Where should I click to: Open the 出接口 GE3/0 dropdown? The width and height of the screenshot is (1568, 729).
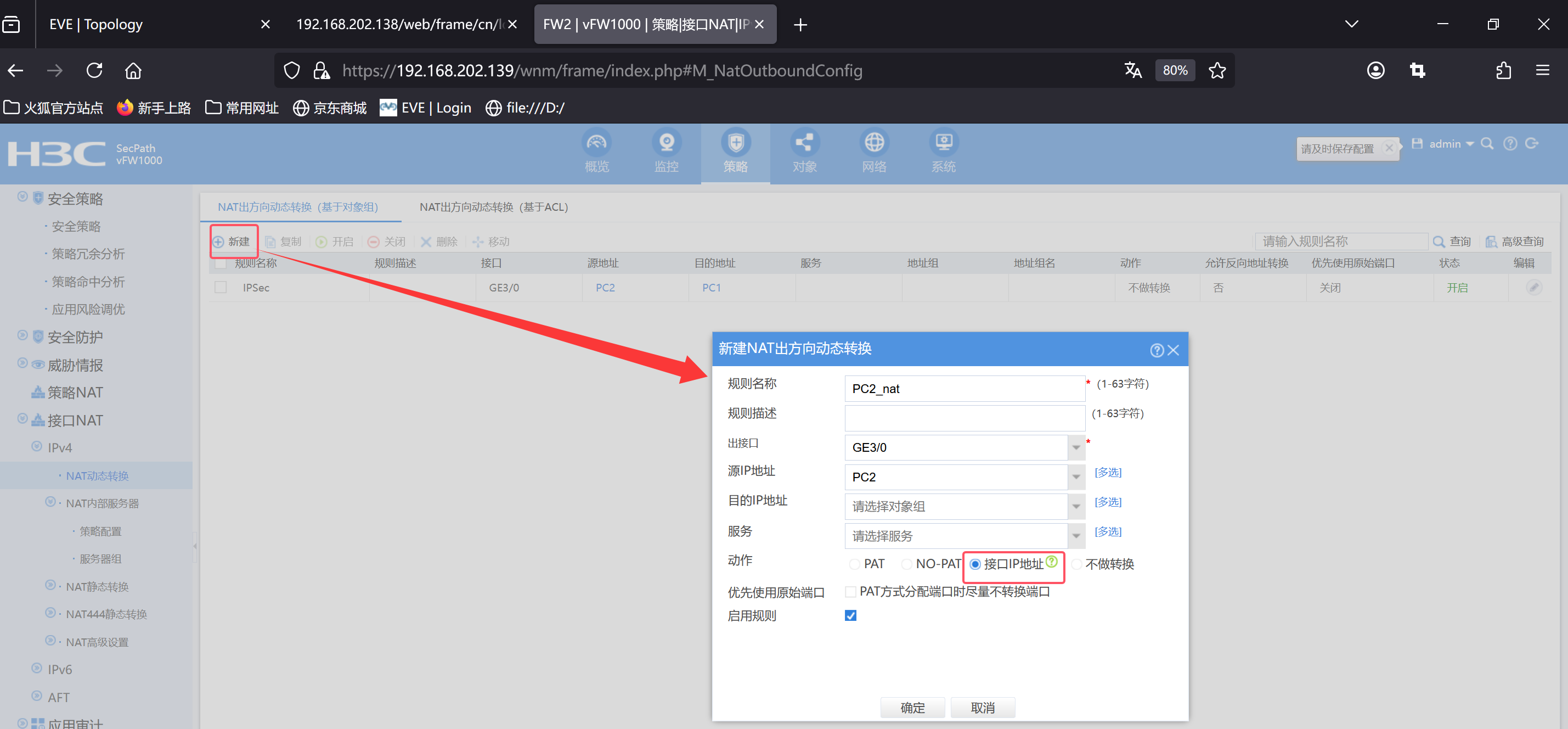click(1075, 447)
